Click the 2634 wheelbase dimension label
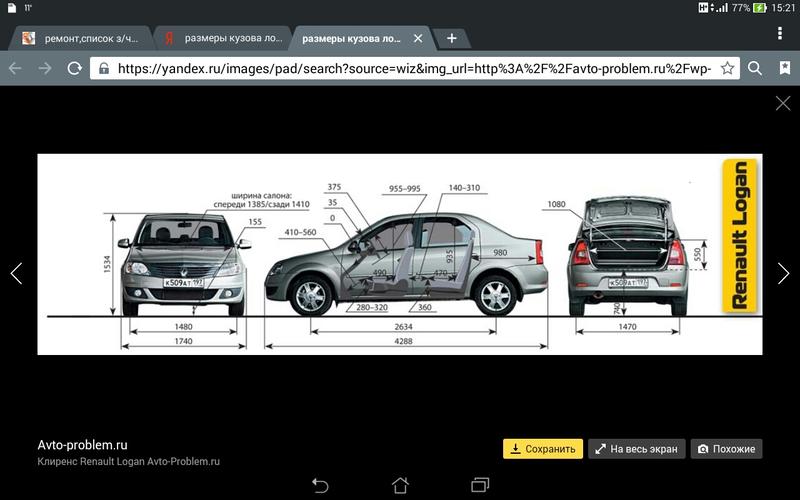 pyautogui.click(x=403, y=327)
